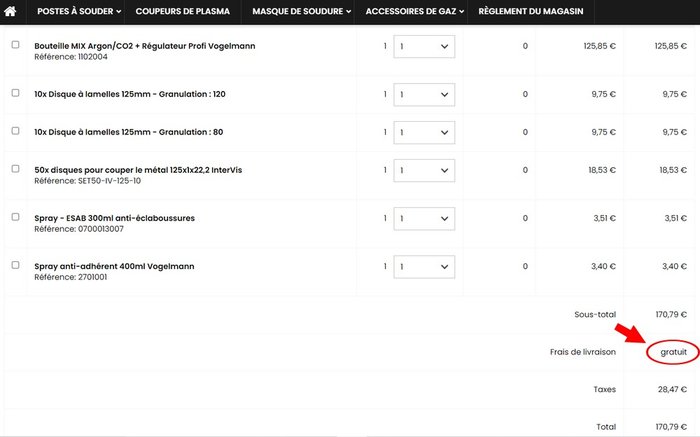Open quantity dropdown for Spray anti-adhérent 400ml
Image resolution: width=700 pixels, height=437 pixels.
point(423,267)
